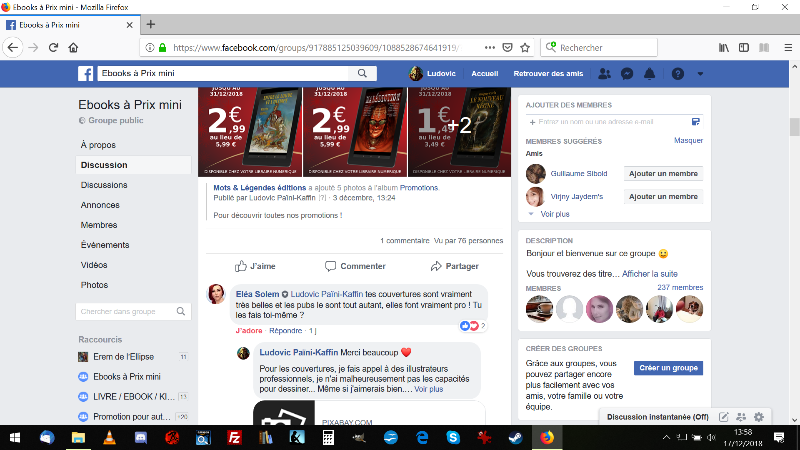Expand Voir plus under suggested members

point(554,214)
